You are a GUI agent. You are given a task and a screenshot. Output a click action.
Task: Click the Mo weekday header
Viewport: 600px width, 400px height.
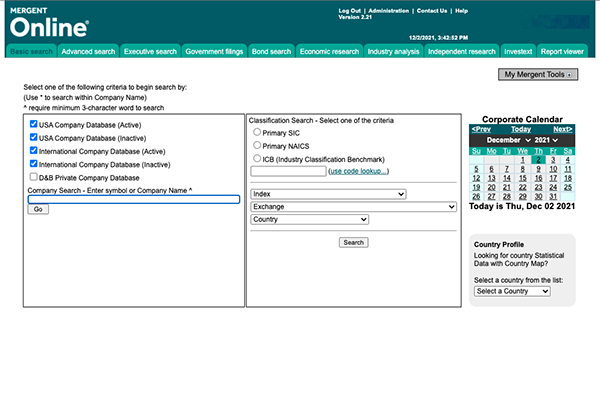[492, 151]
